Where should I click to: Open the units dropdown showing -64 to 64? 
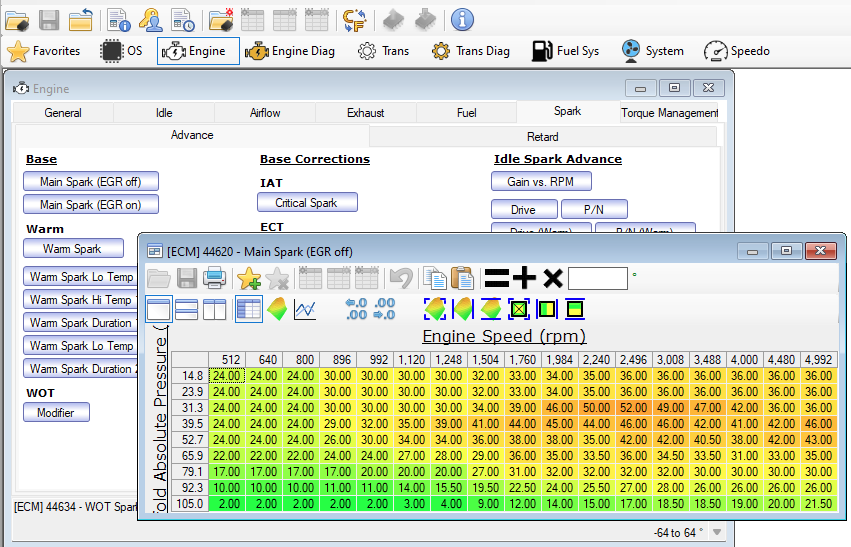click(717, 533)
